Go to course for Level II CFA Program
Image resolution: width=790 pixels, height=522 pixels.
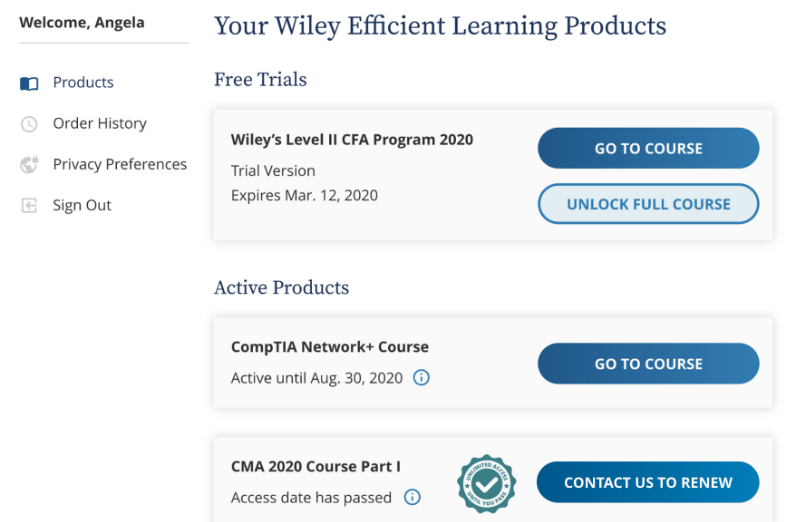648,148
